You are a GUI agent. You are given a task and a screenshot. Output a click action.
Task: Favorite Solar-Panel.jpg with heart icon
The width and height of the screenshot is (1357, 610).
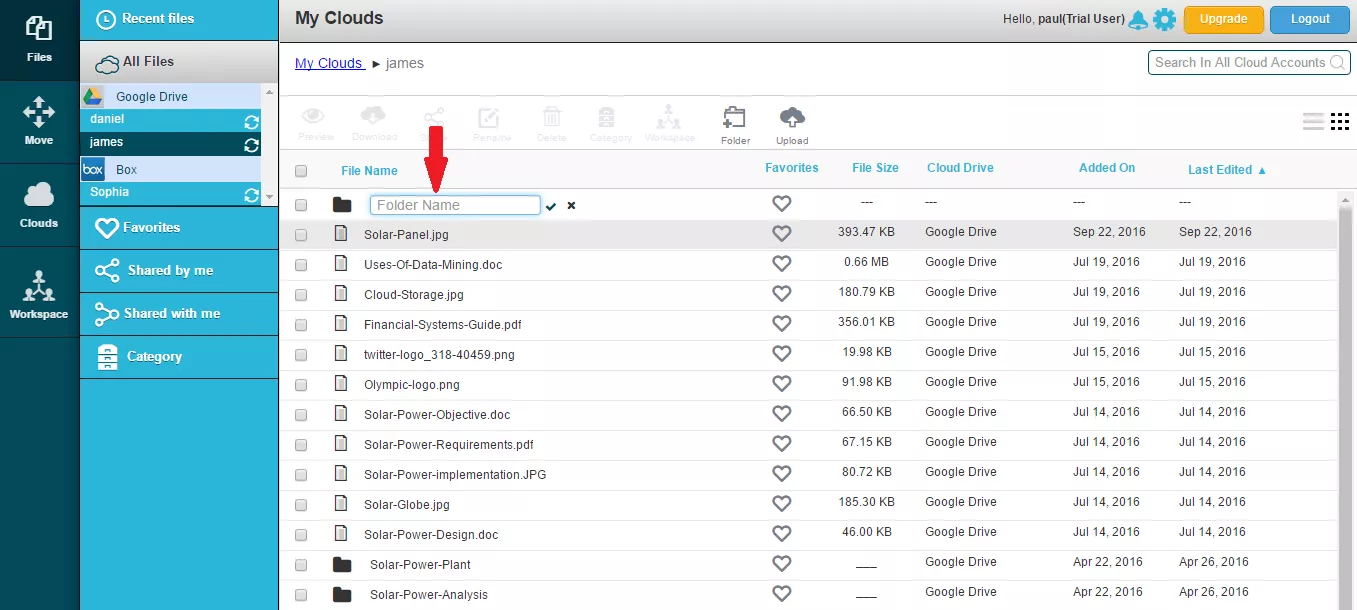pos(782,233)
